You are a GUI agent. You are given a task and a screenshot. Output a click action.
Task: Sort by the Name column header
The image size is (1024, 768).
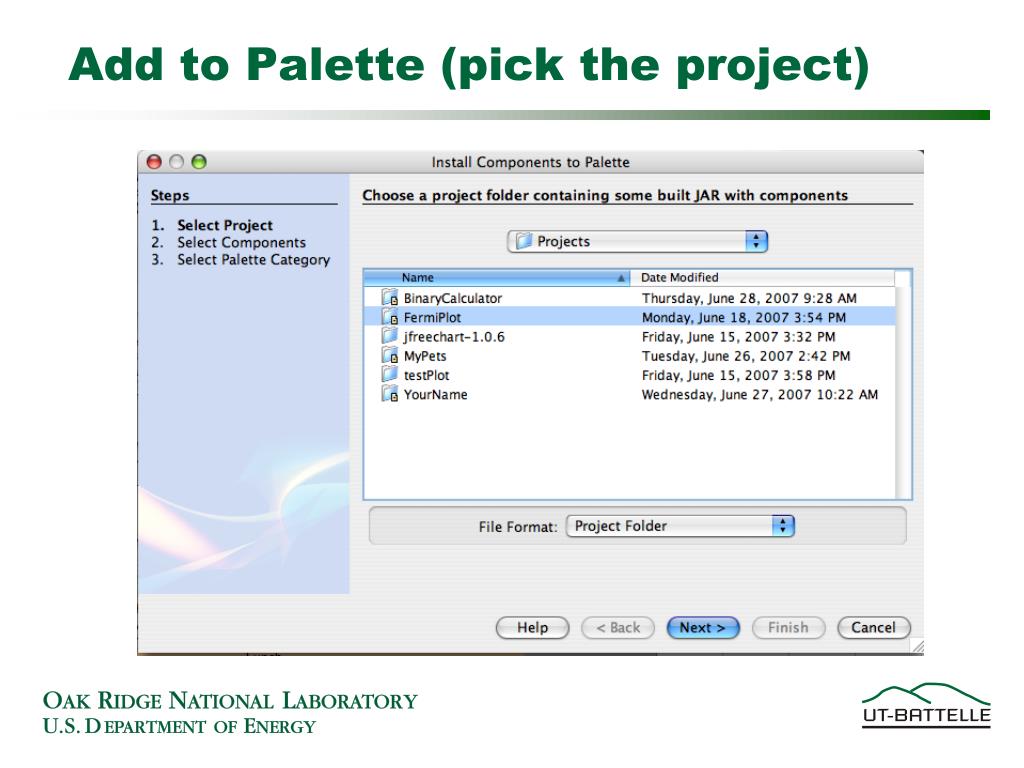(x=496, y=278)
